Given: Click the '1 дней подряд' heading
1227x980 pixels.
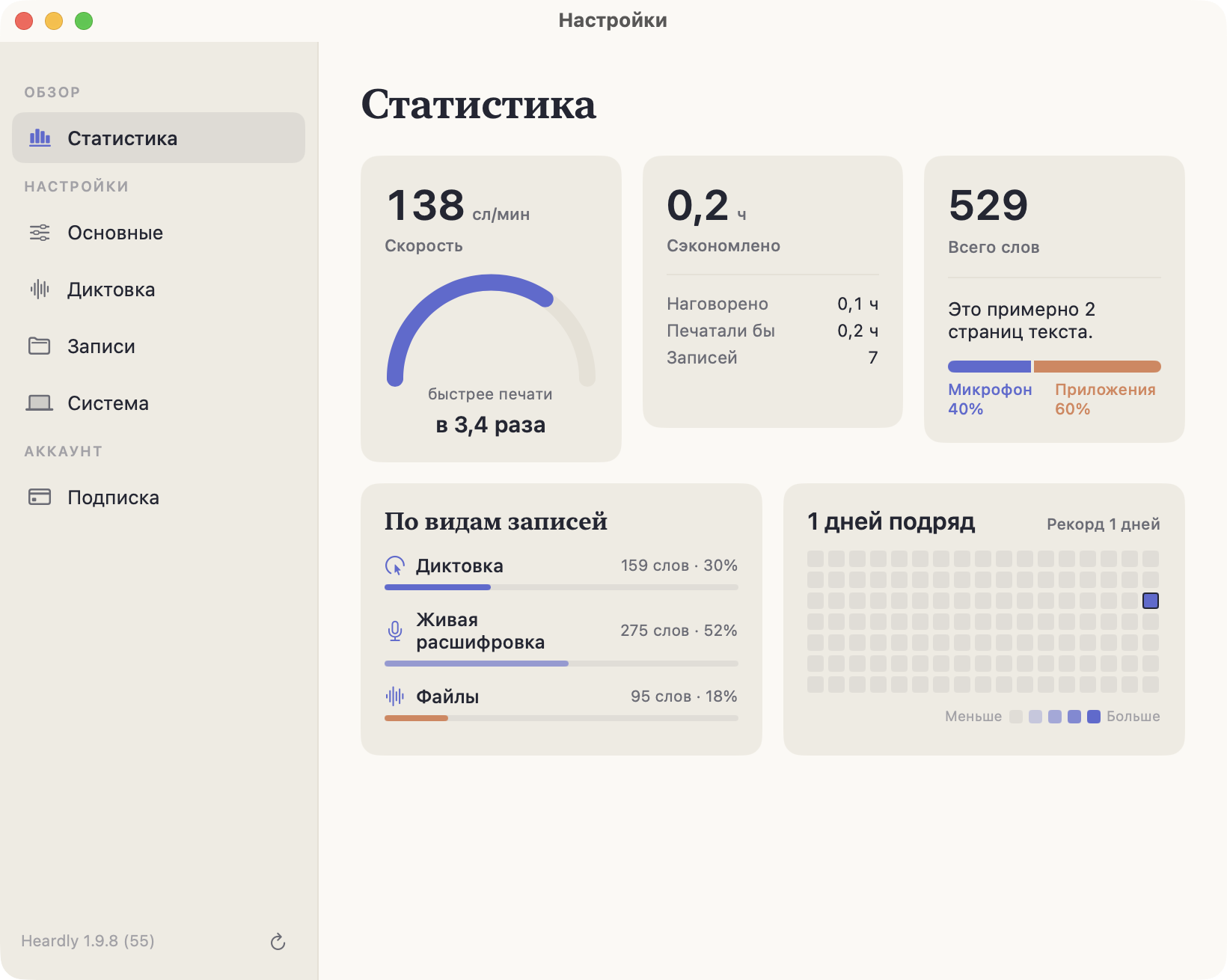Looking at the screenshot, I should click(891, 521).
